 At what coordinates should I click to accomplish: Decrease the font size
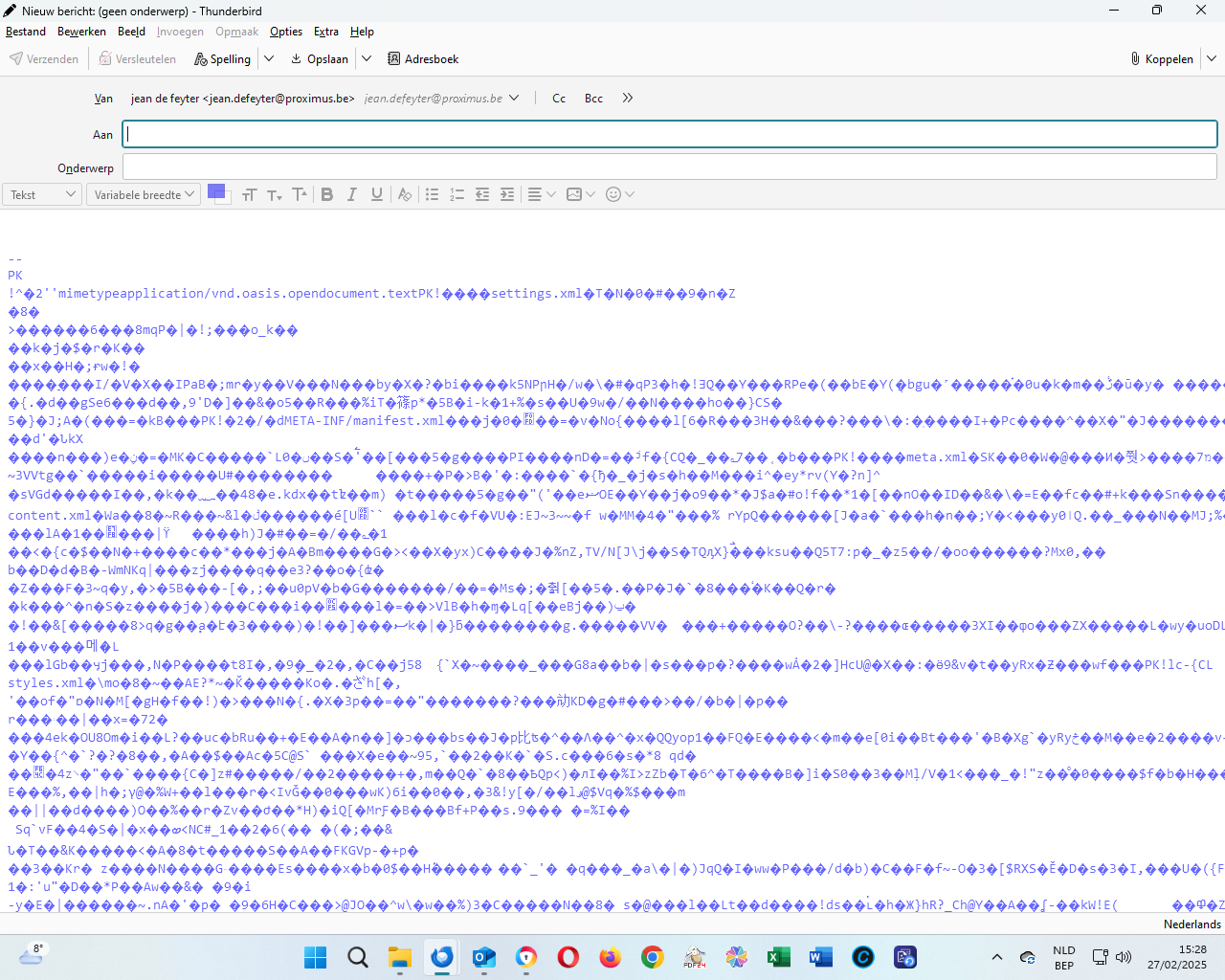(x=275, y=194)
